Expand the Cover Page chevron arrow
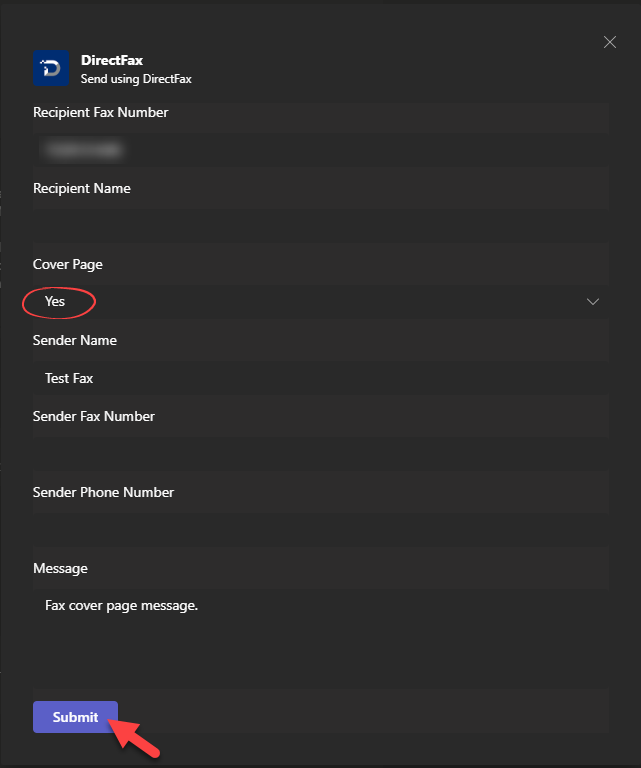The image size is (641, 768). pos(593,302)
